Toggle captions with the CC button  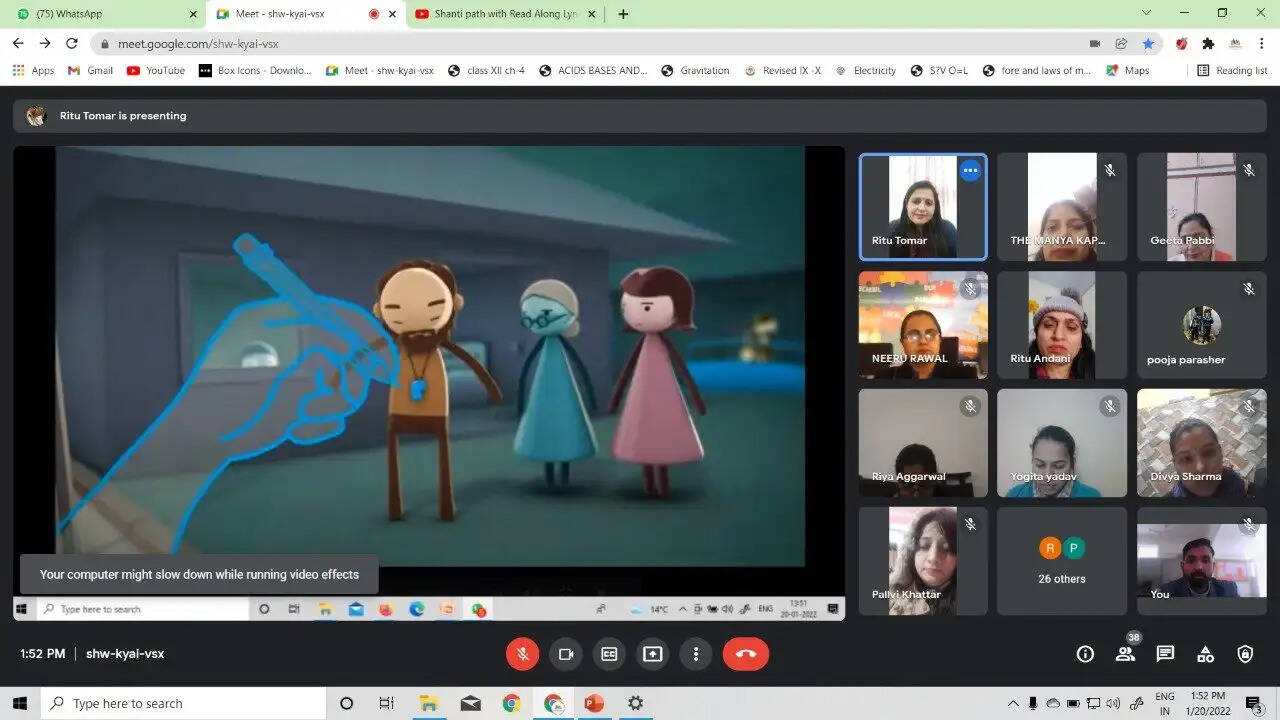coord(609,654)
